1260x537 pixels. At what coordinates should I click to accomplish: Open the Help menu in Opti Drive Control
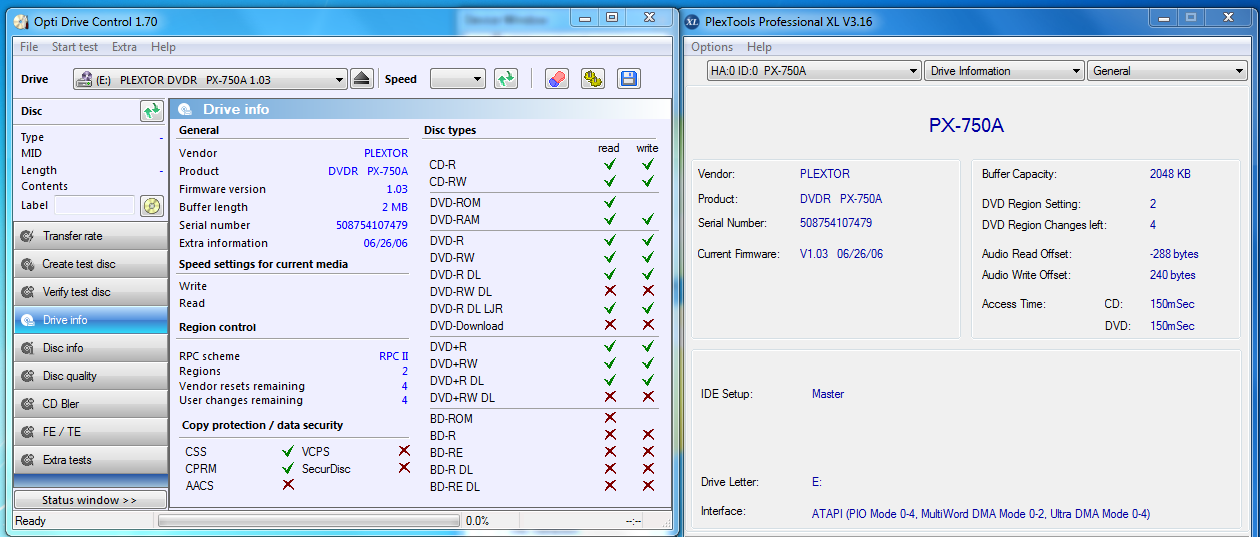coord(163,47)
